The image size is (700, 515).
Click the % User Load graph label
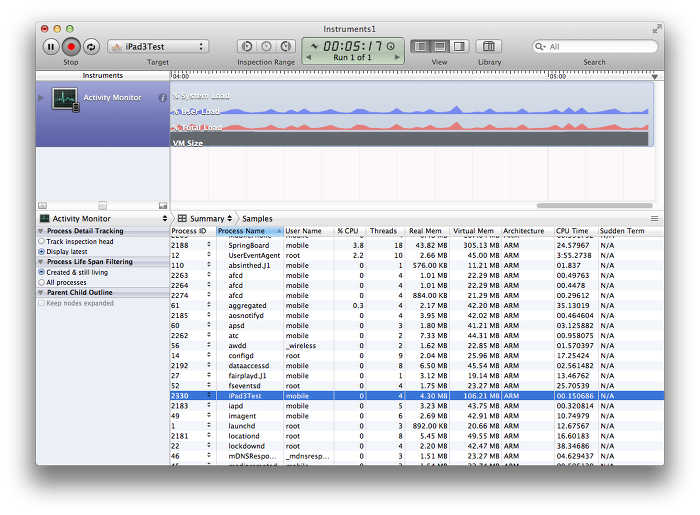click(x=196, y=112)
